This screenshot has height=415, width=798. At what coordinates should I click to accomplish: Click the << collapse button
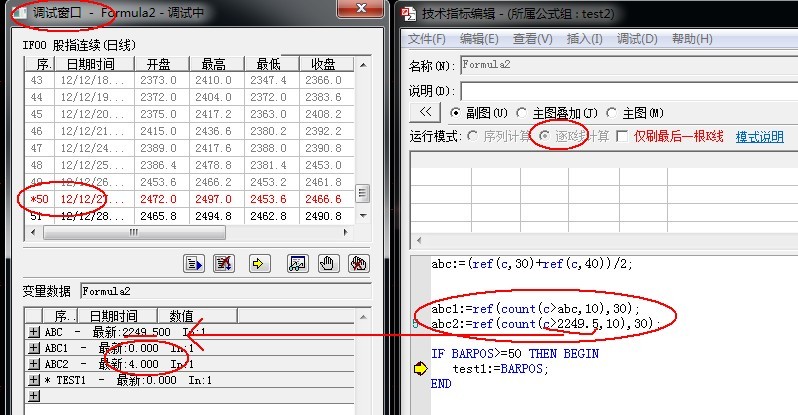[425, 112]
